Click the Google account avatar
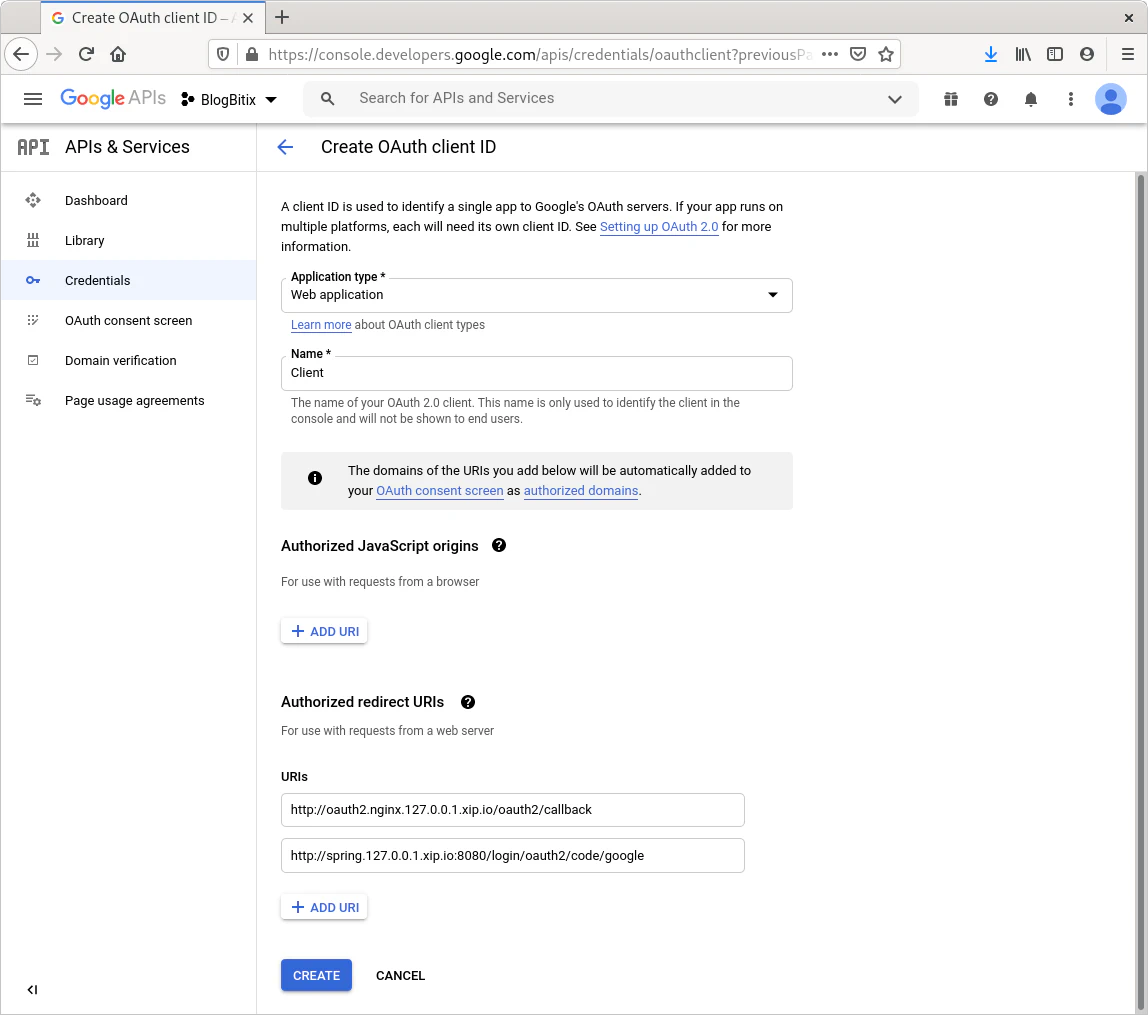 point(1110,99)
